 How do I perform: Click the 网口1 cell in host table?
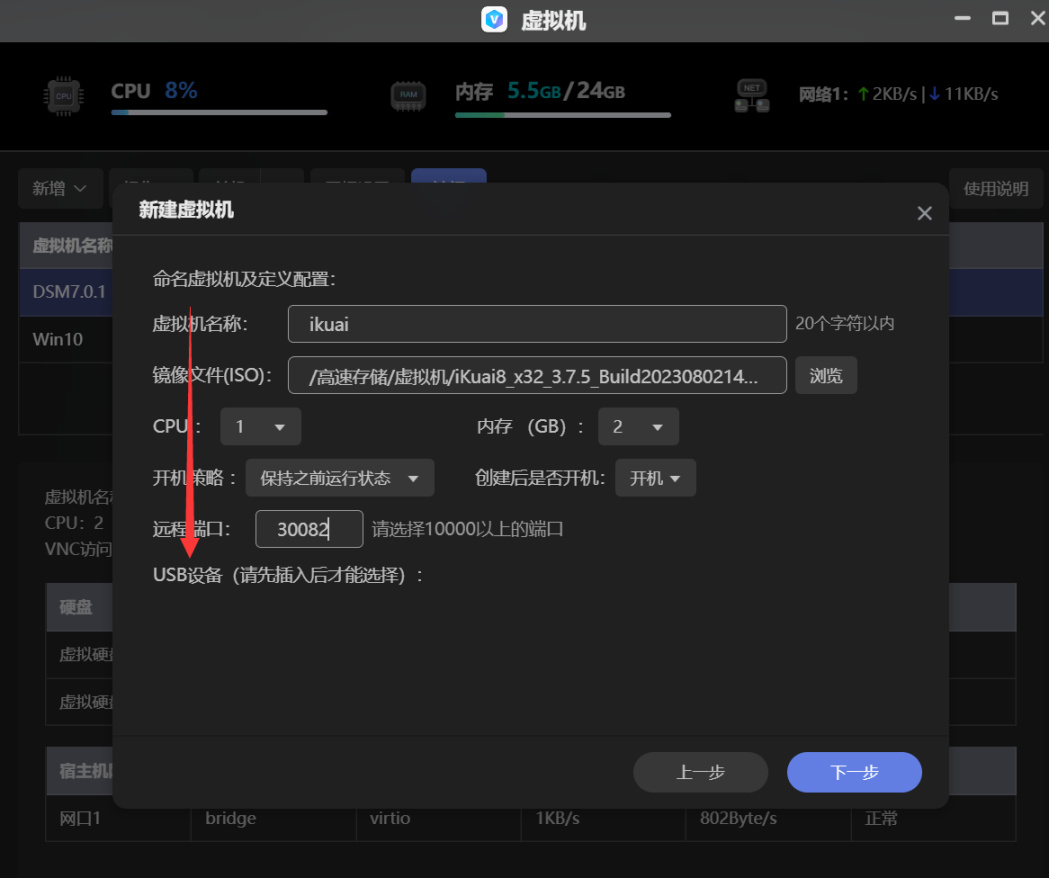coord(118,818)
